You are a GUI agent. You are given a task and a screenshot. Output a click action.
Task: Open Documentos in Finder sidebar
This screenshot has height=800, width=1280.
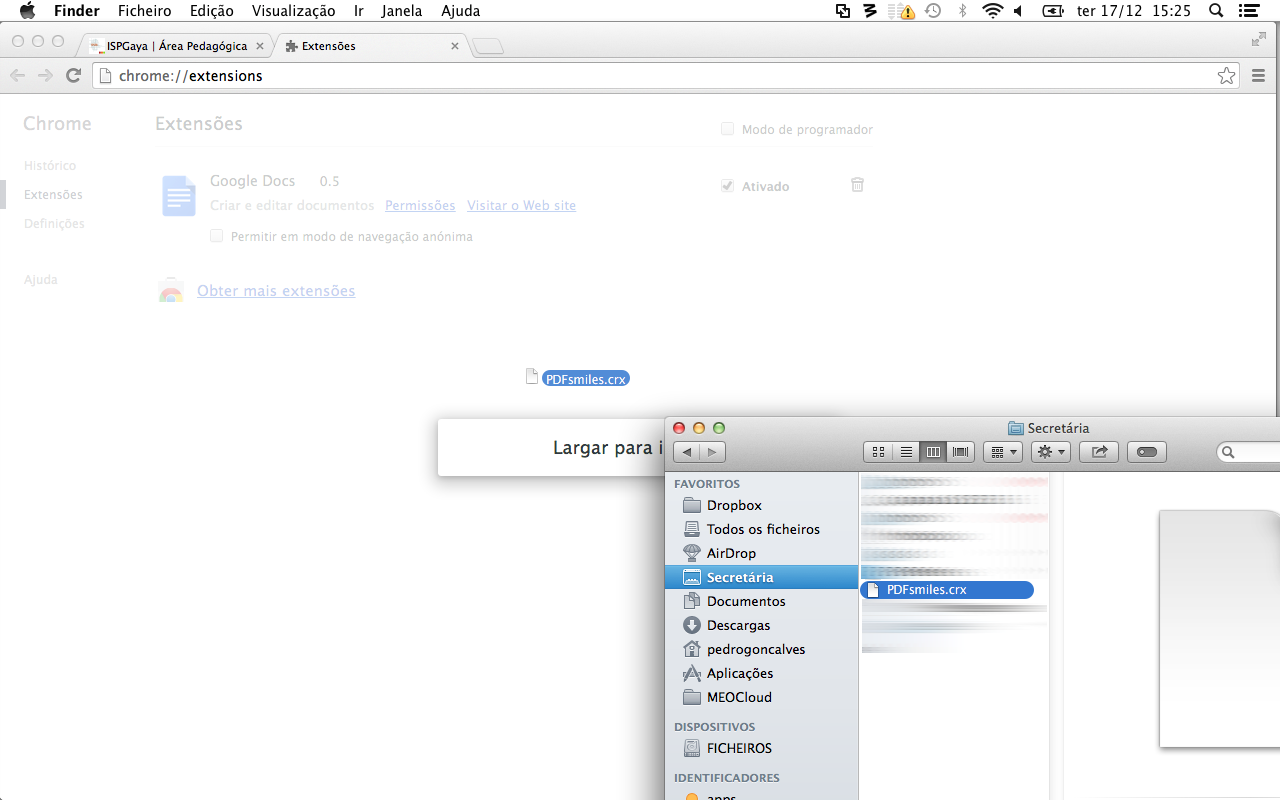pos(746,601)
